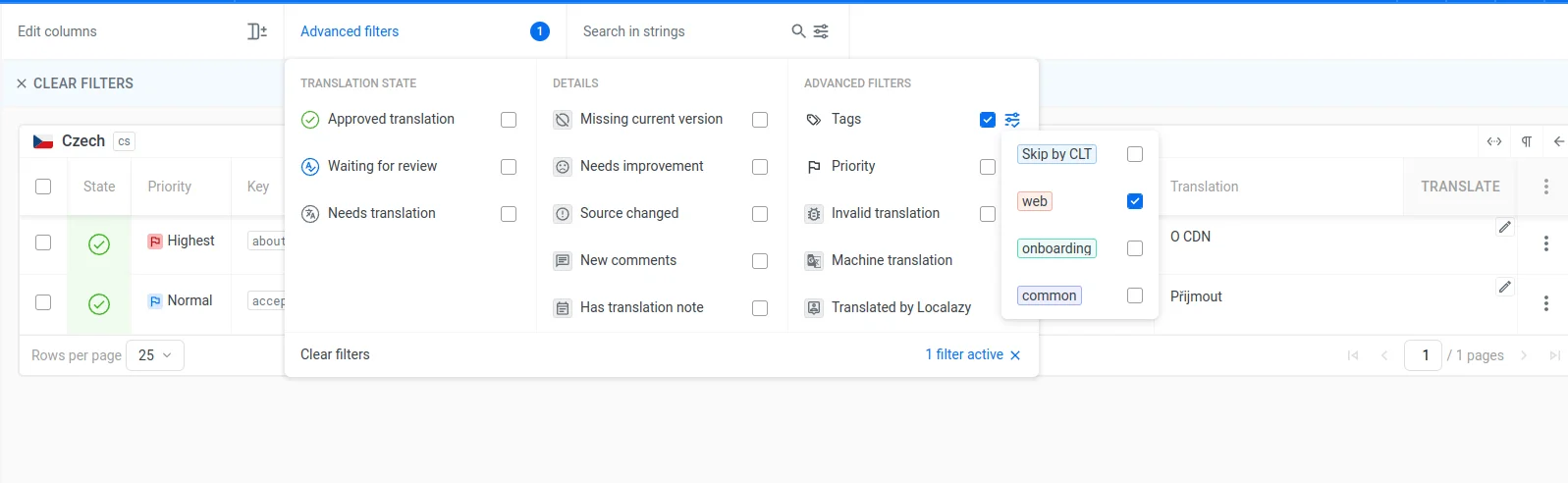Viewport: 1568px width, 483px height.
Task: Uncheck the web tag checkbox
Action: [x=1135, y=201]
